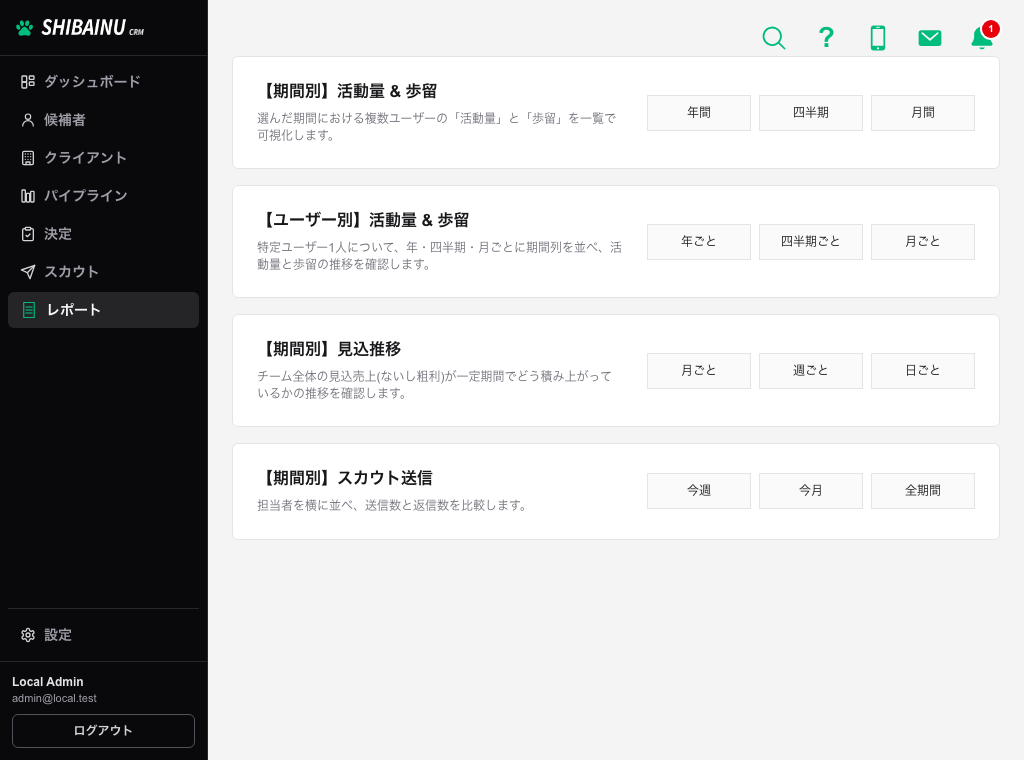The height and width of the screenshot is (760, 1024).
Task: Click the Shibainu paw logo icon
Action: coord(25,28)
